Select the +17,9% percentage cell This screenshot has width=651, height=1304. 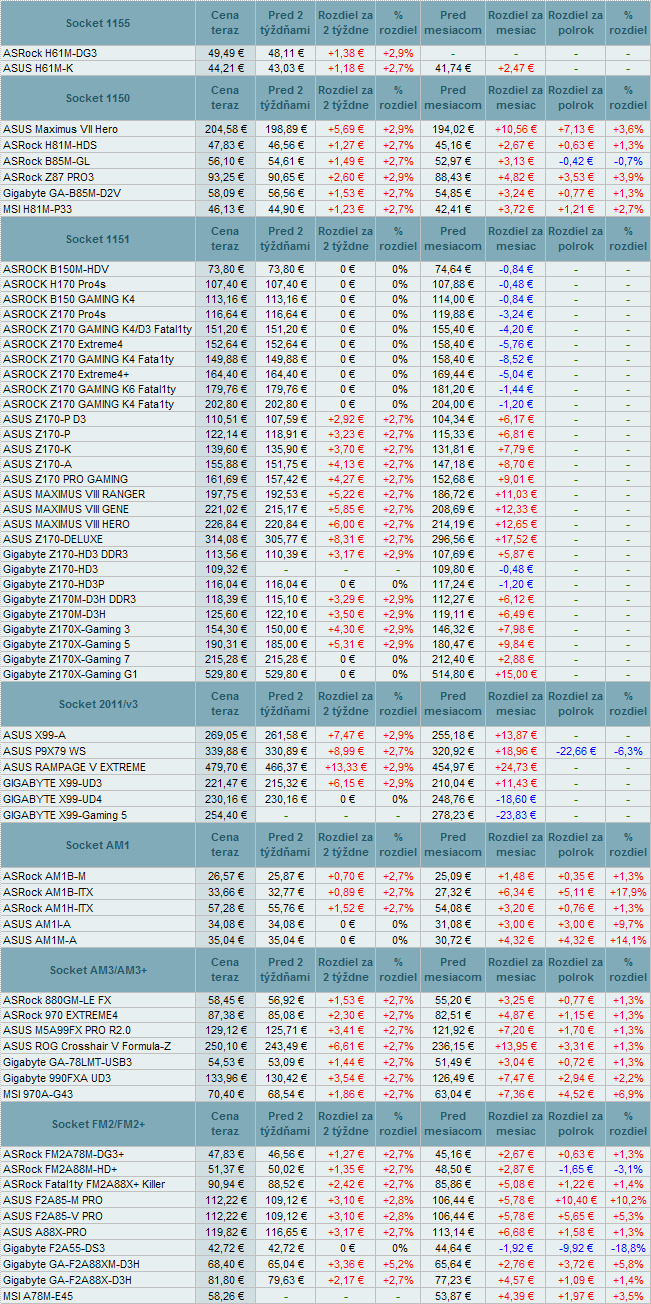point(628,892)
